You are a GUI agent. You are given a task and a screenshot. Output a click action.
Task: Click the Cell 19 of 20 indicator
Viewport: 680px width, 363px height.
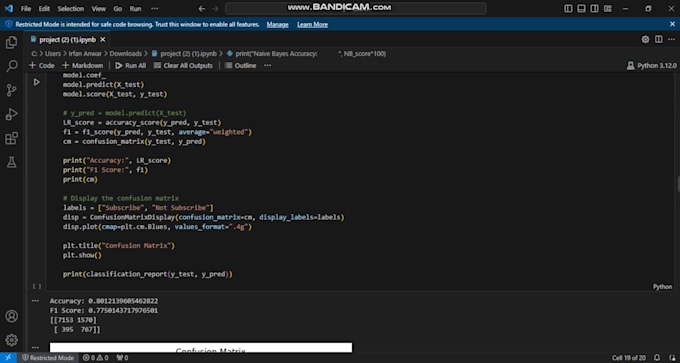coord(629,358)
